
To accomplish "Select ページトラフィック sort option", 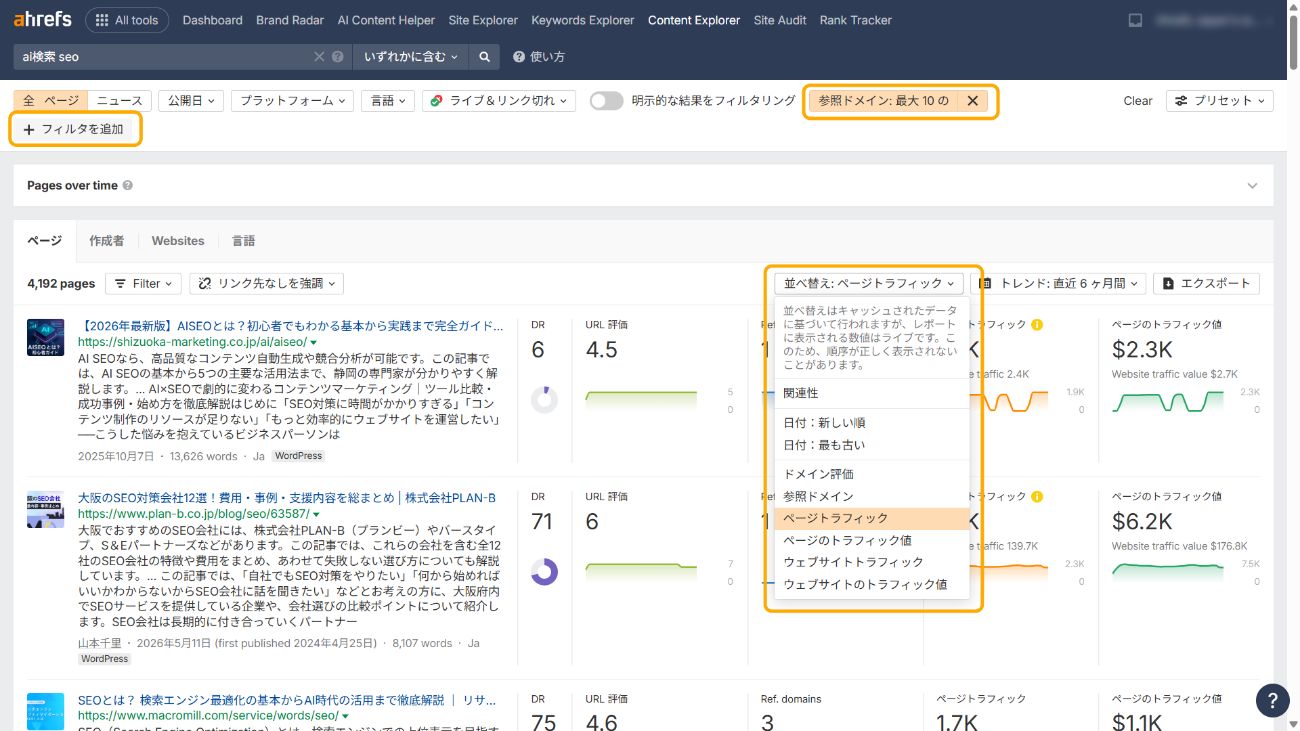I will click(872, 518).
